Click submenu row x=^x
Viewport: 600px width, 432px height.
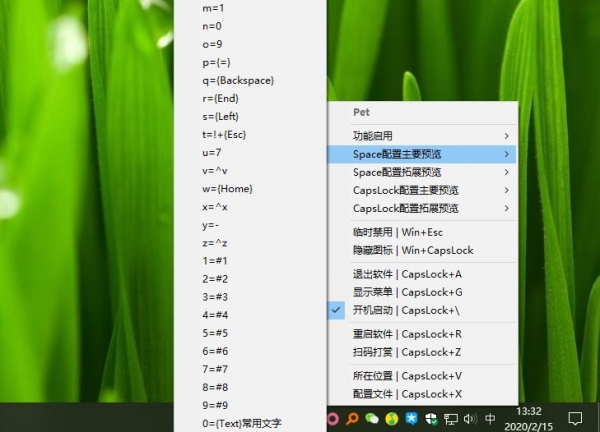250,207
